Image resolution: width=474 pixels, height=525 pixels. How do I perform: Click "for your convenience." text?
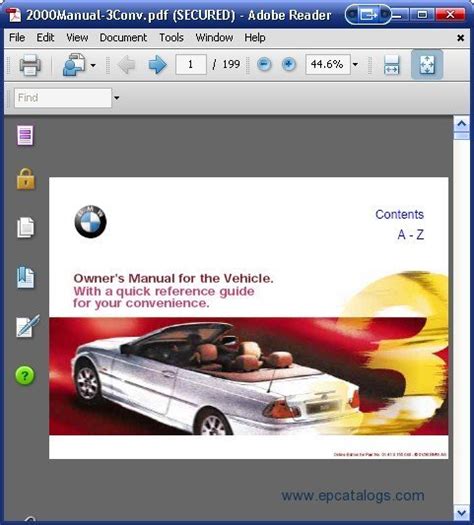click(x=141, y=303)
